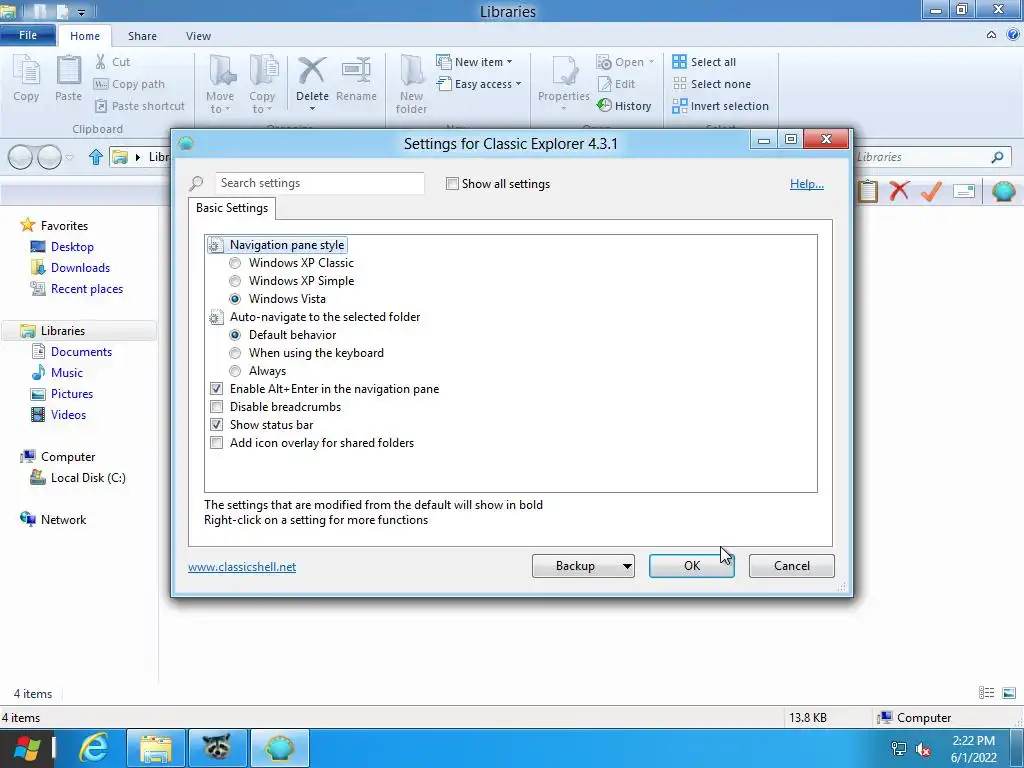Click the search magnifier in Libraries search box
The image size is (1024, 768).
[x=997, y=157]
